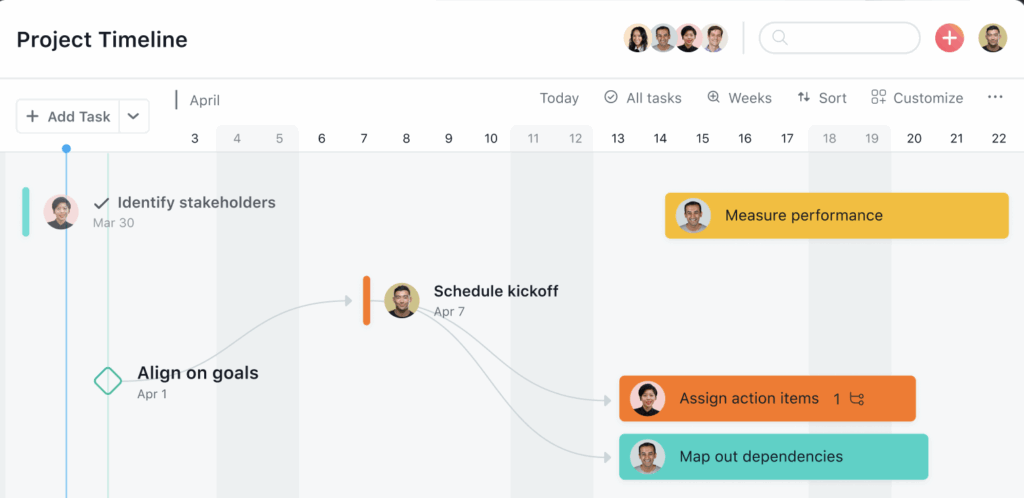Click the avatar on Assign action items
This screenshot has width=1024, height=498.
(x=647, y=398)
